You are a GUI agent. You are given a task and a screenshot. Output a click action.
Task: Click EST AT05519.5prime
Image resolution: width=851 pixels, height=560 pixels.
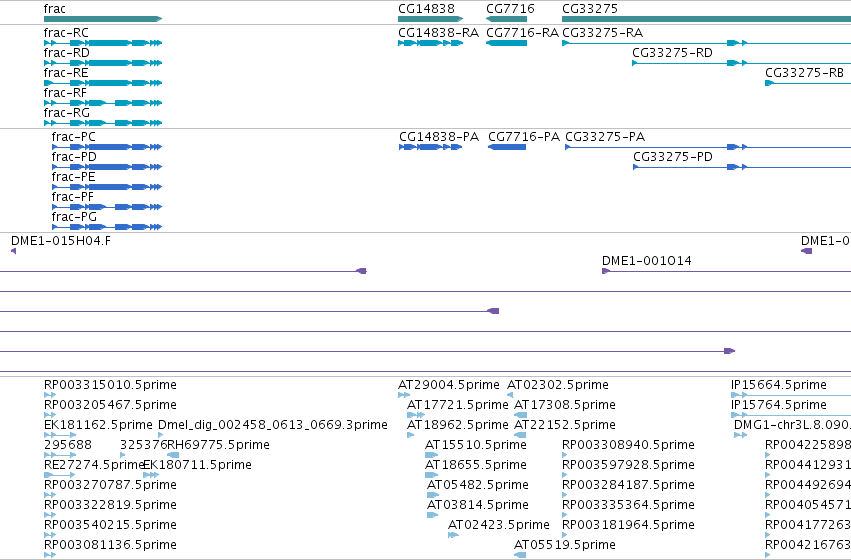[x=520, y=555]
